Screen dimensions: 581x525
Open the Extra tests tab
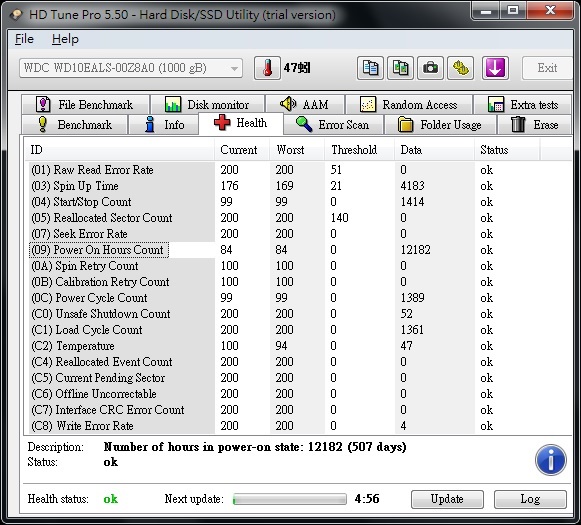click(x=522, y=104)
